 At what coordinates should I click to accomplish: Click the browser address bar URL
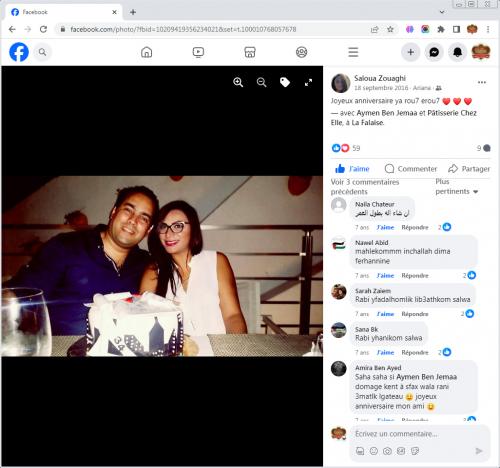pyautogui.click(x=183, y=29)
